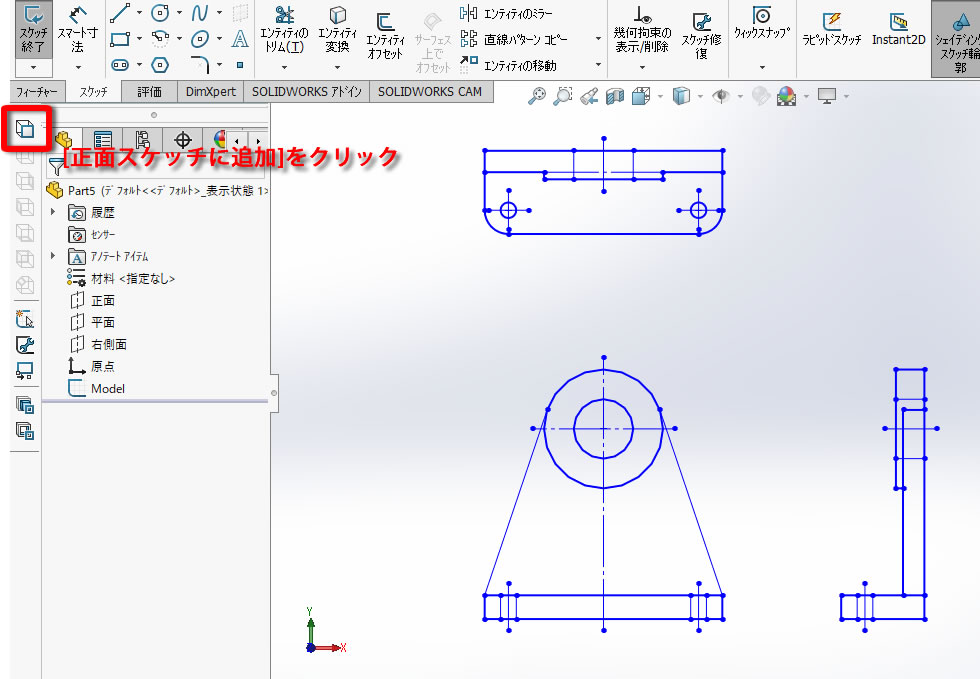Select the Straight Slot sketch tool
This screenshot has width=980, height=679.
click(x=120, y=64)
